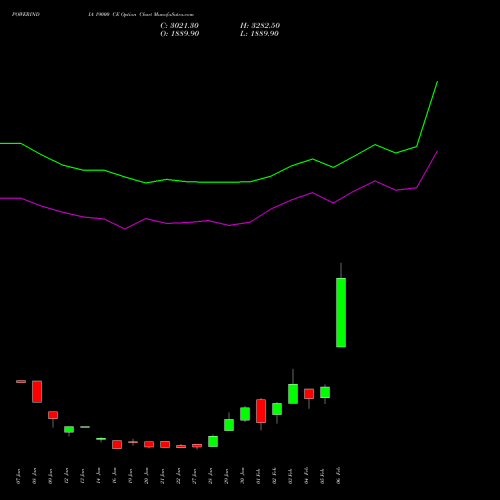The width and height of the screenshot is (500, 500).
Task: Select the red candlestick for 04 Feb
Action: coord(309,394)
